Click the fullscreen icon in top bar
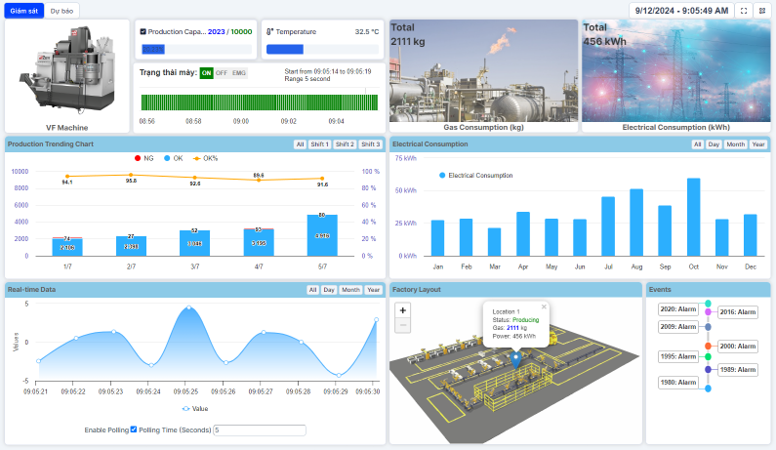 (743, 10)
